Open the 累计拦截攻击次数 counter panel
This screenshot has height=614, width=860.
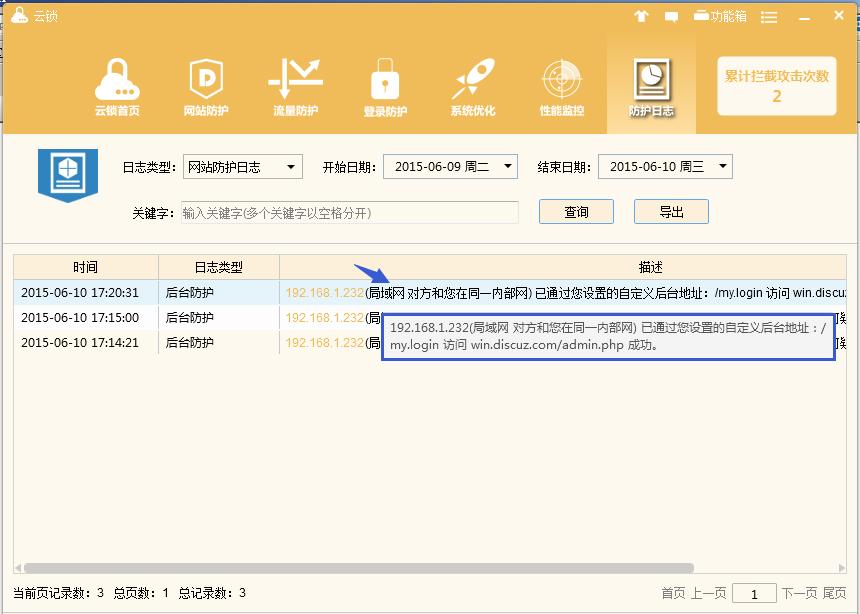tap(776, 86)
